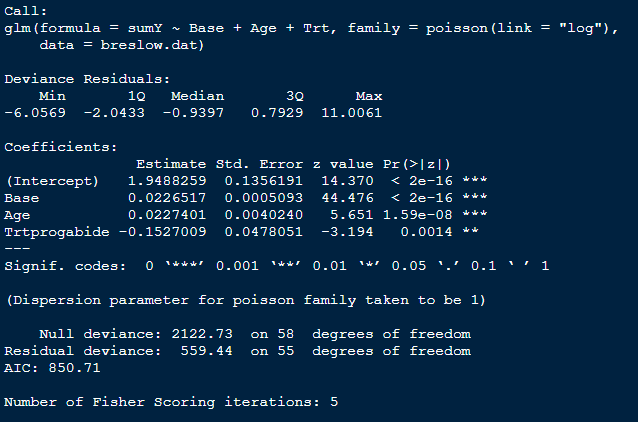Select the 1Q residual value -2.0433
This screenshot has height=422, width=638.
(114, 113)
